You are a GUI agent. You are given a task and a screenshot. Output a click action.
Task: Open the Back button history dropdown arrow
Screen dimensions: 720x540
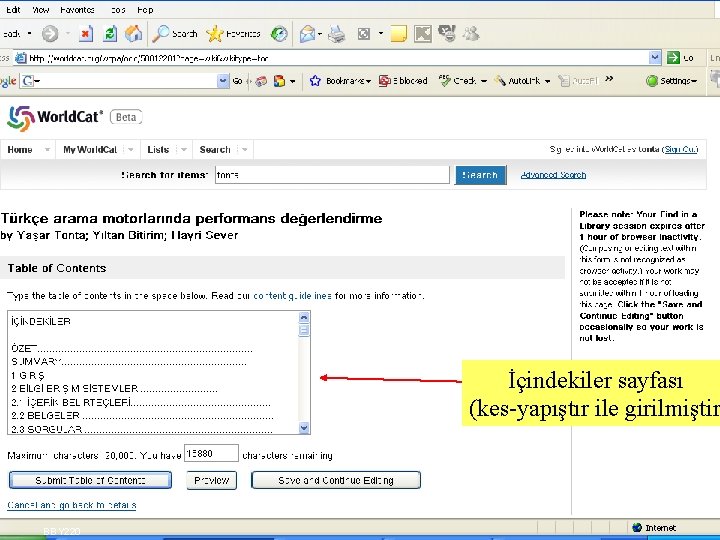(29, 34)
